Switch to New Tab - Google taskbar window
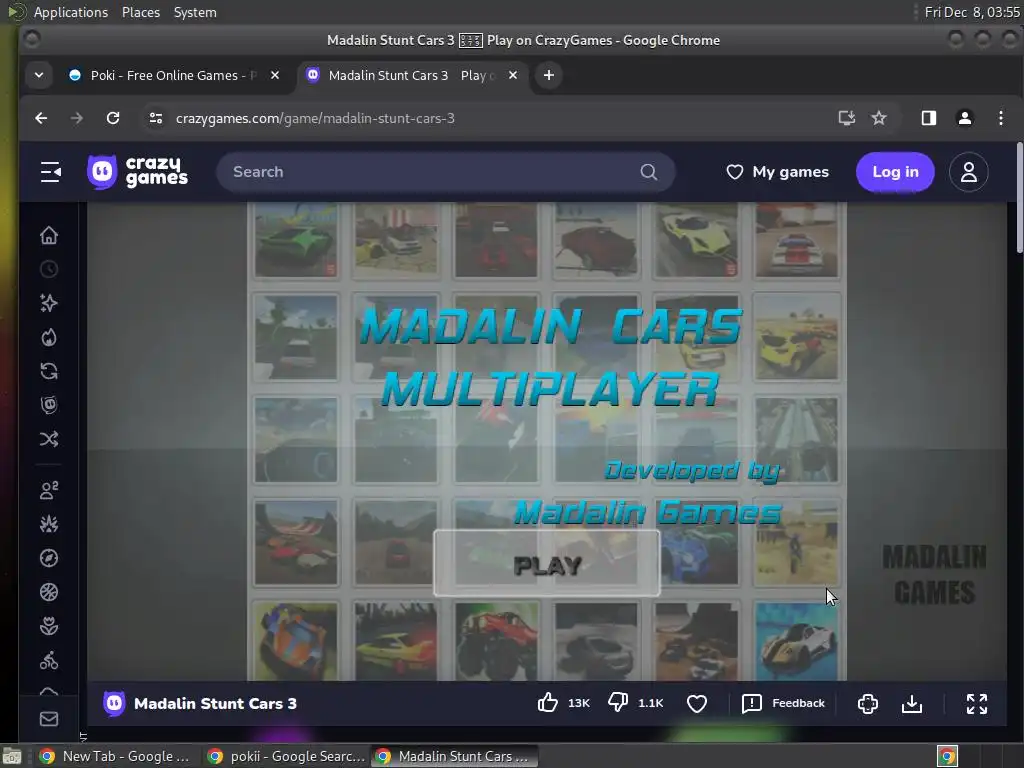1024x768 pixels. 115,756
